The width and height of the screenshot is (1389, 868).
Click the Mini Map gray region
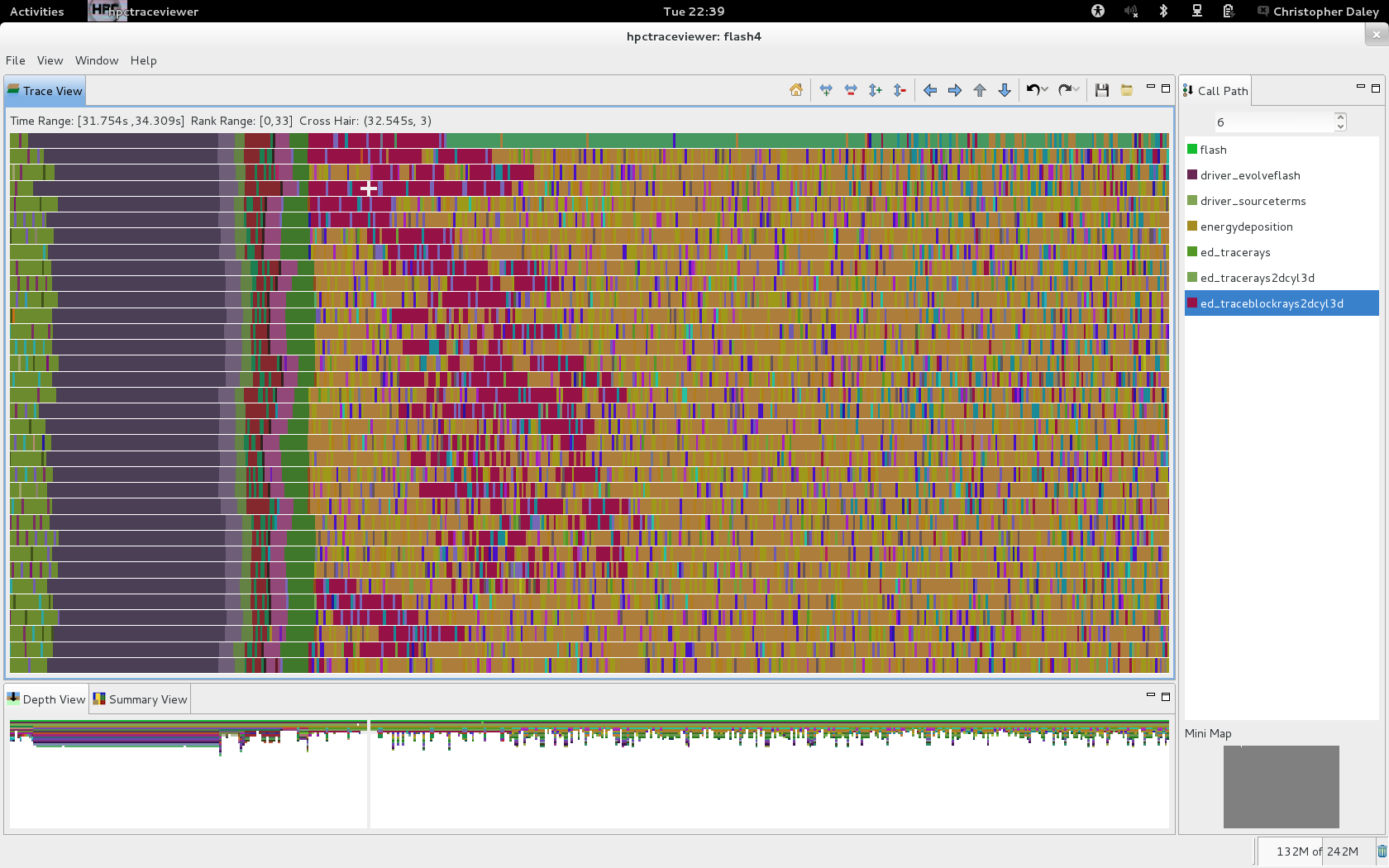point(1281,787)
